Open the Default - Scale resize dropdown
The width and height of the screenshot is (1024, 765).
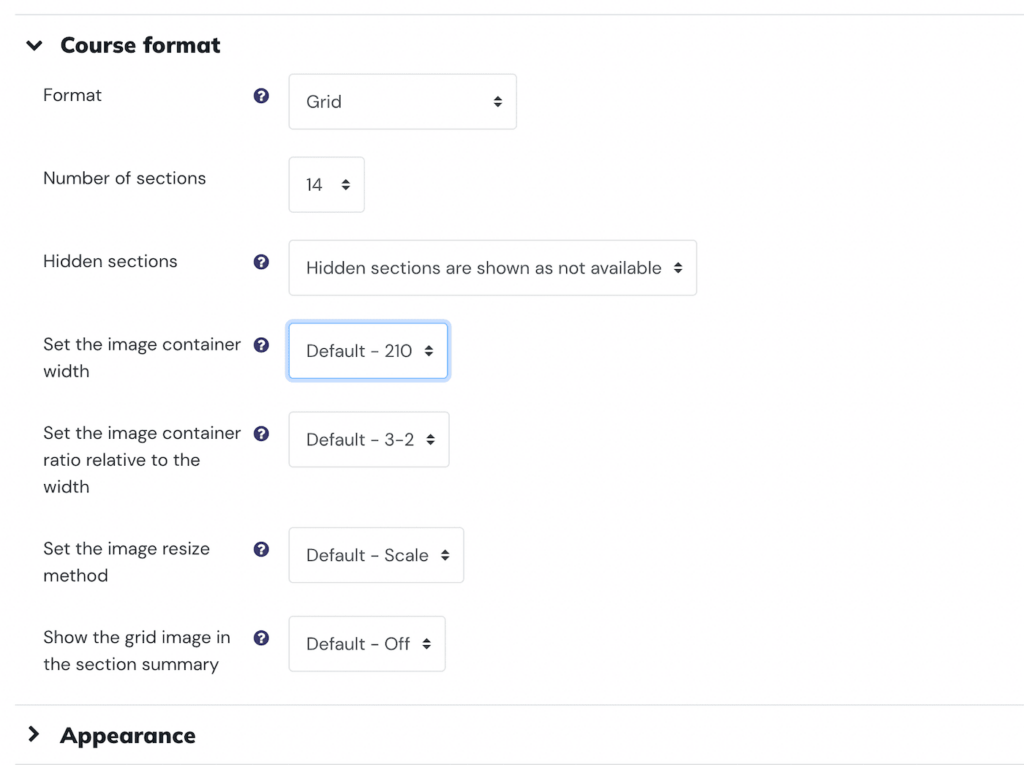[376, 555]
